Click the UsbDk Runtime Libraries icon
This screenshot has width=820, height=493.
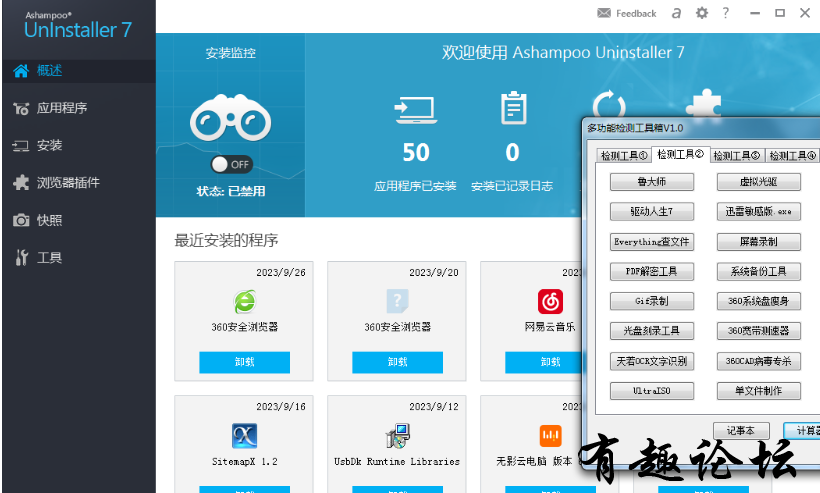[397, 436]
